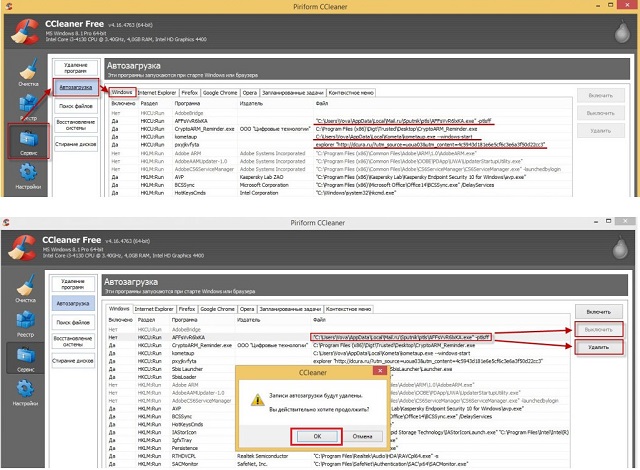
Task: Select Автозагрузка in lower window
Action: click(x=73, y=304)
